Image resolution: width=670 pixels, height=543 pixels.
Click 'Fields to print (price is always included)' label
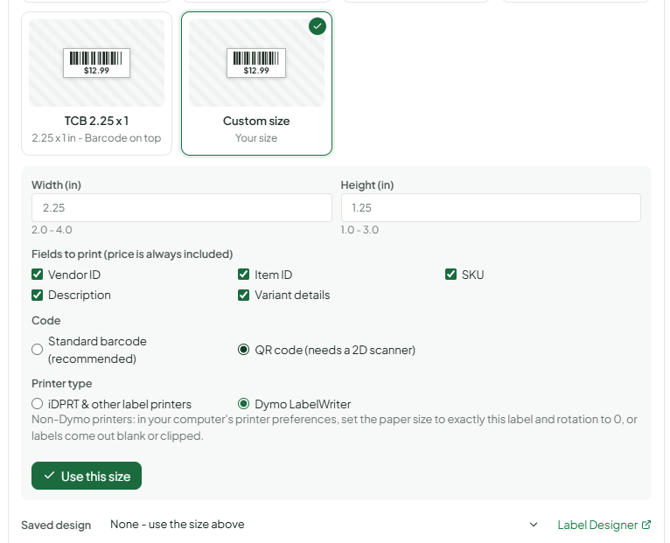click(132, 254)
